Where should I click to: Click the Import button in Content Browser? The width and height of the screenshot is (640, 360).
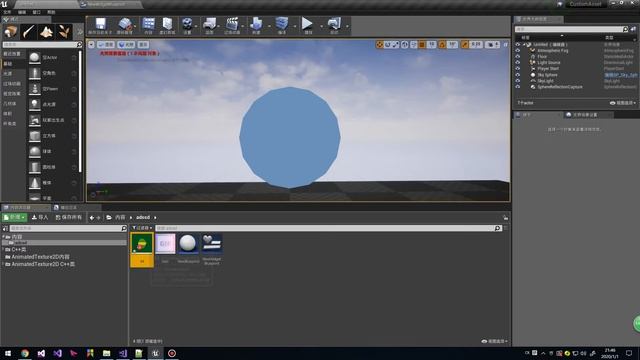click(40, 218)
